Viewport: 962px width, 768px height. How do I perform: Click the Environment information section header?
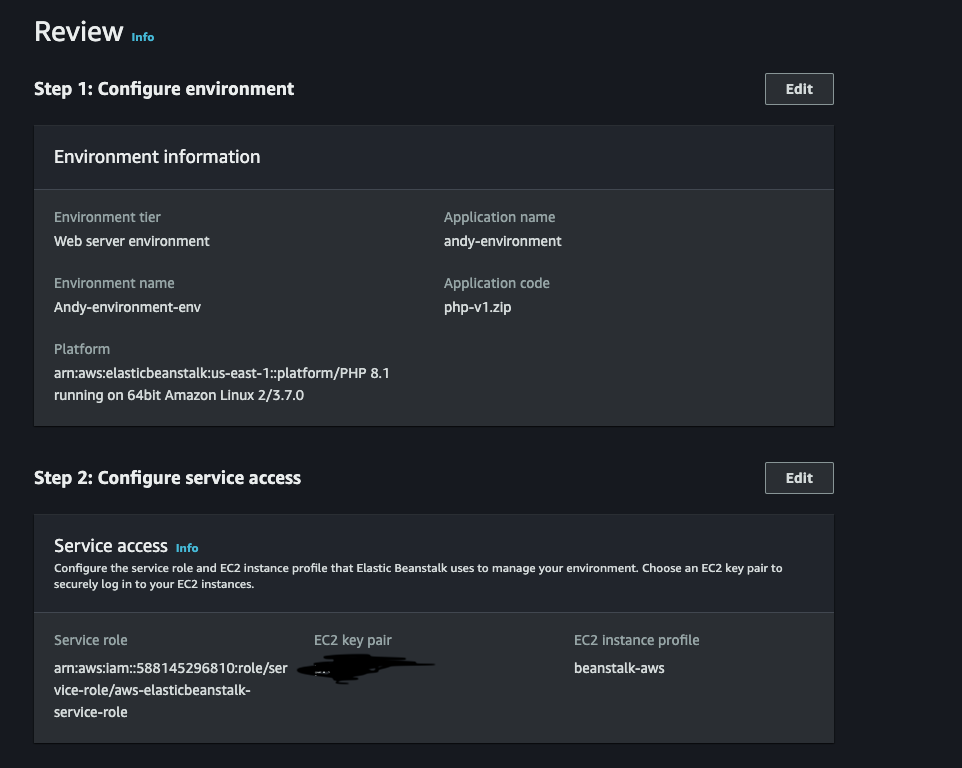point(157,157)
